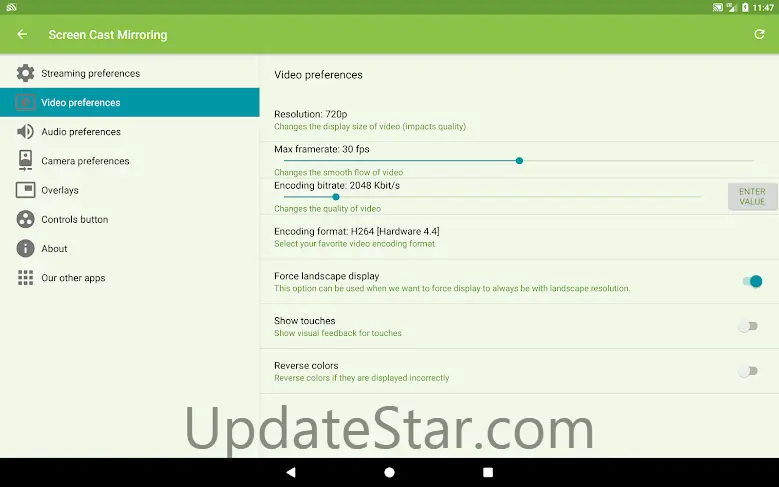Open Our other apps entry
The image size is (779, 487).
[x=130, y=278]
